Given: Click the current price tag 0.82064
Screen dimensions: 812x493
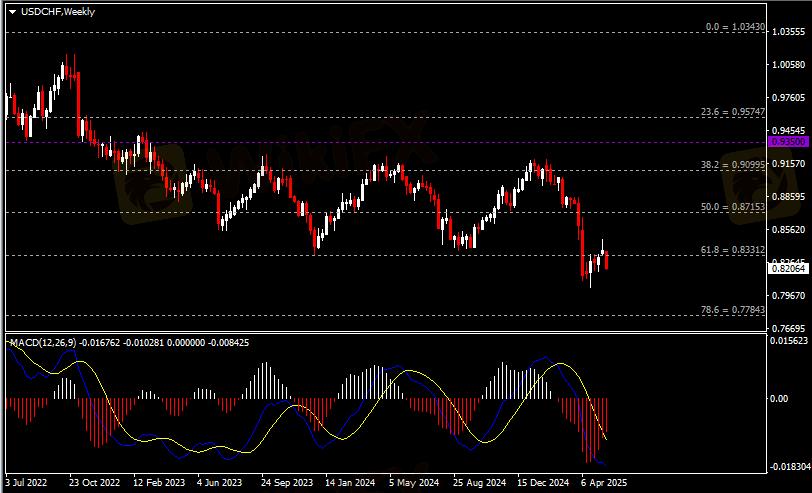Looking at the screenshot, I should (788, 268).
